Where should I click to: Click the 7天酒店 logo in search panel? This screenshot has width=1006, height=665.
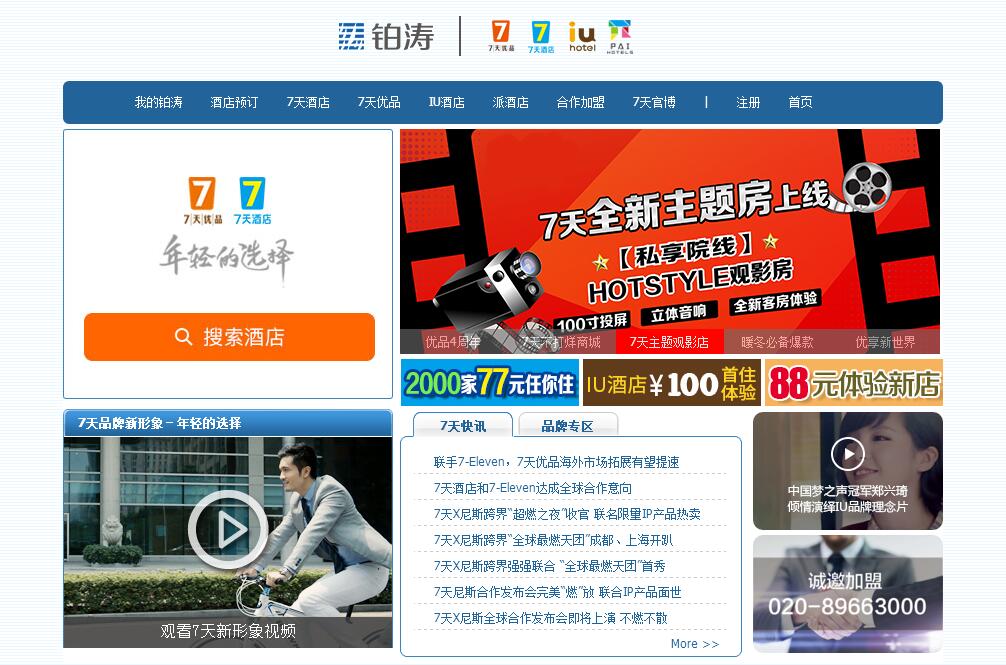click(x=252, y=200)
